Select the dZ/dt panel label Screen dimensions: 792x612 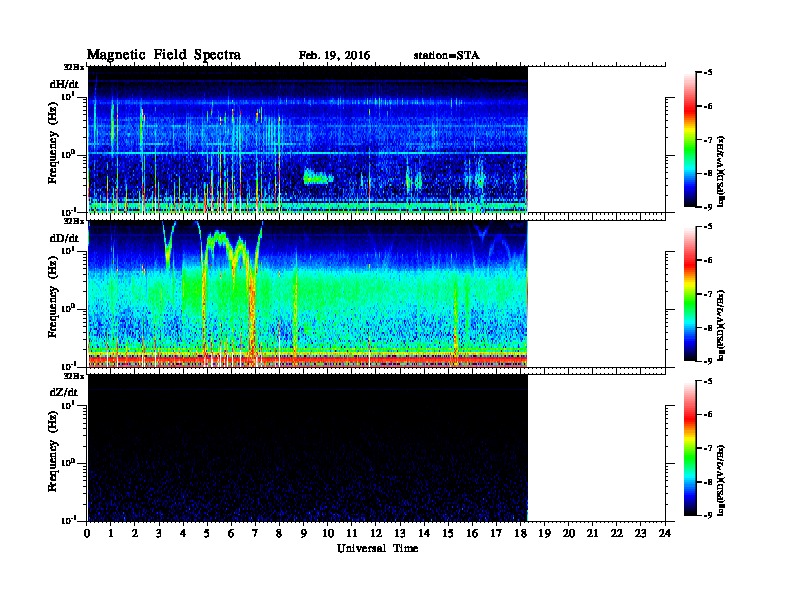64,392
